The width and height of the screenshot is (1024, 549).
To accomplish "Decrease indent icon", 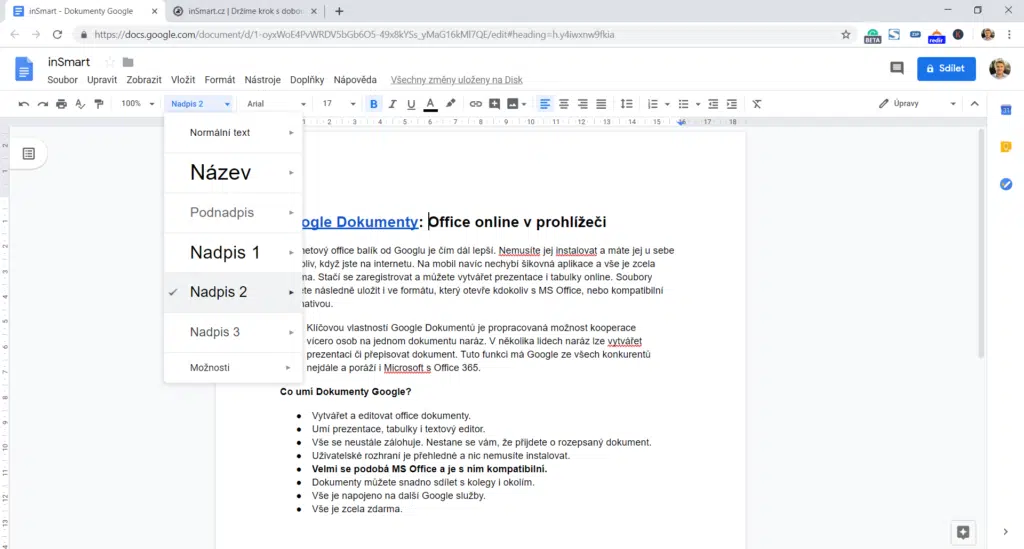I will pos(713,104).
